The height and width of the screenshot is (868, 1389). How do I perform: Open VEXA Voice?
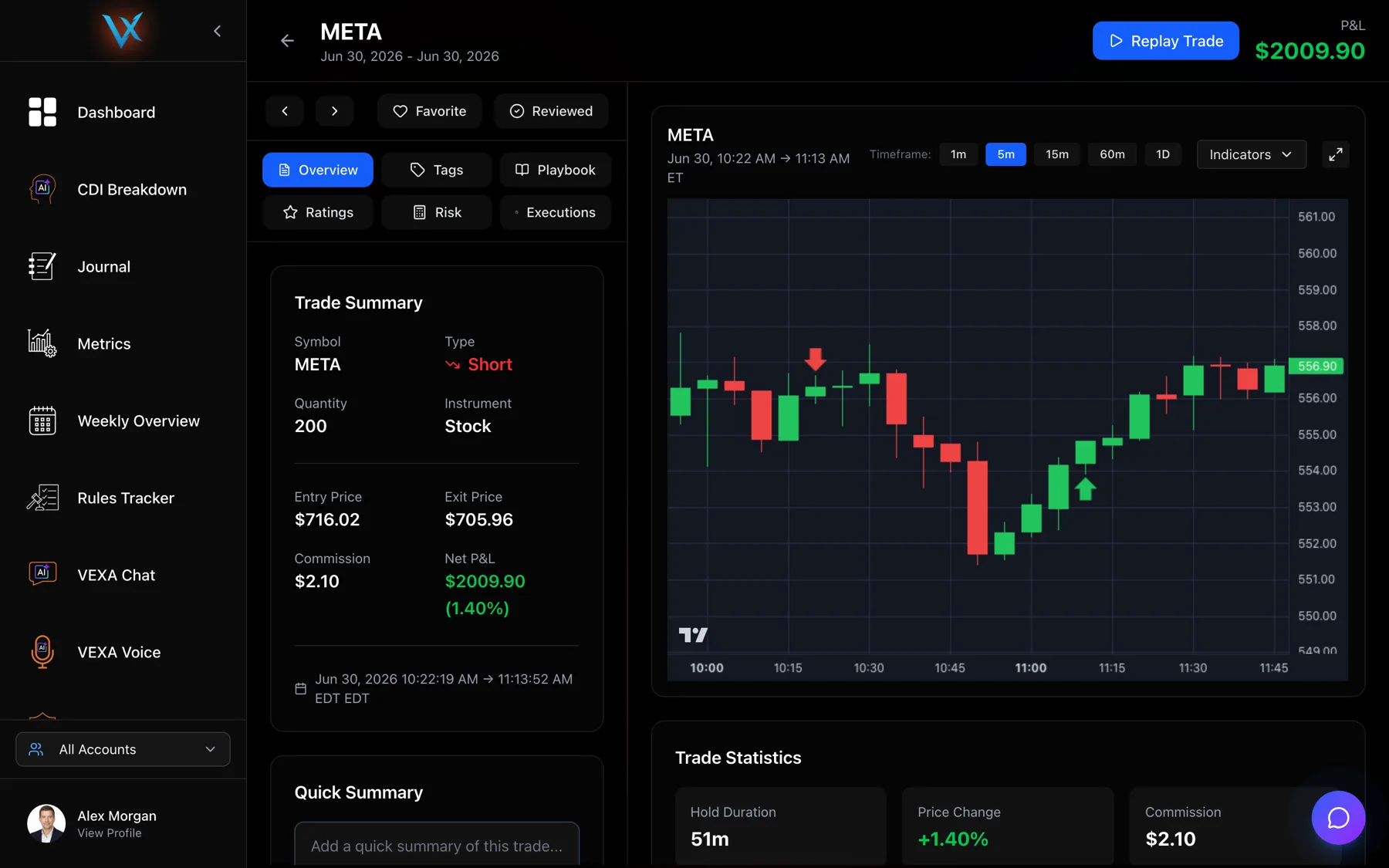[x=119, y=652]
